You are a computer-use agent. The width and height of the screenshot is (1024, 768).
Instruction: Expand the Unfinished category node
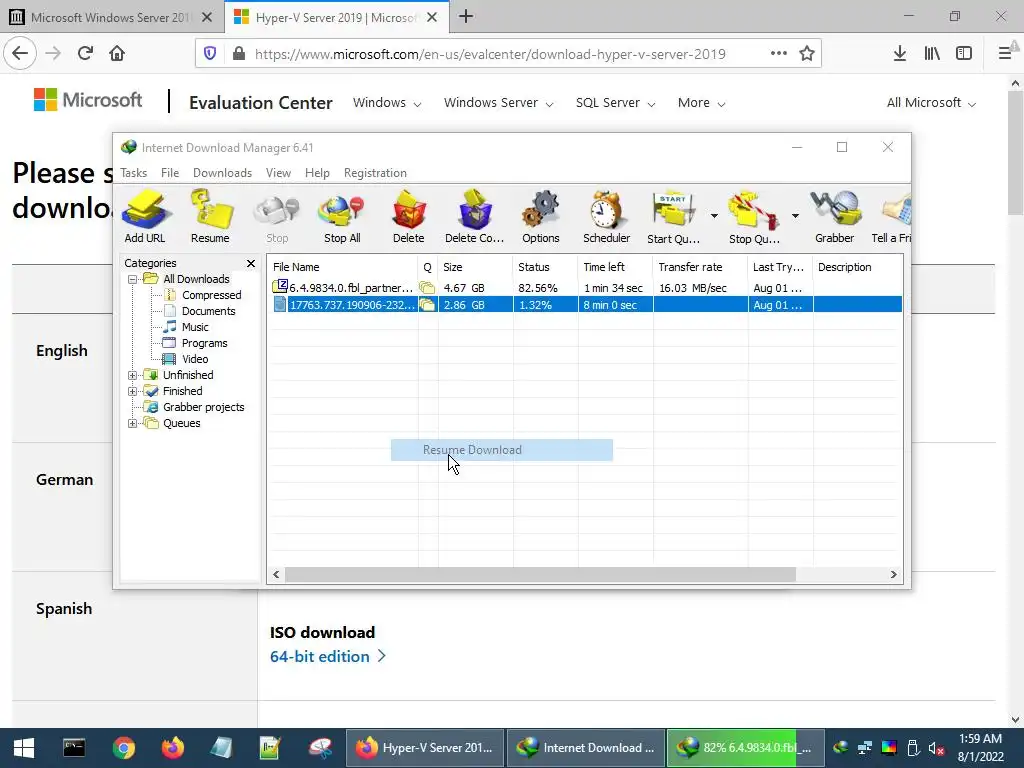[133, 376]
